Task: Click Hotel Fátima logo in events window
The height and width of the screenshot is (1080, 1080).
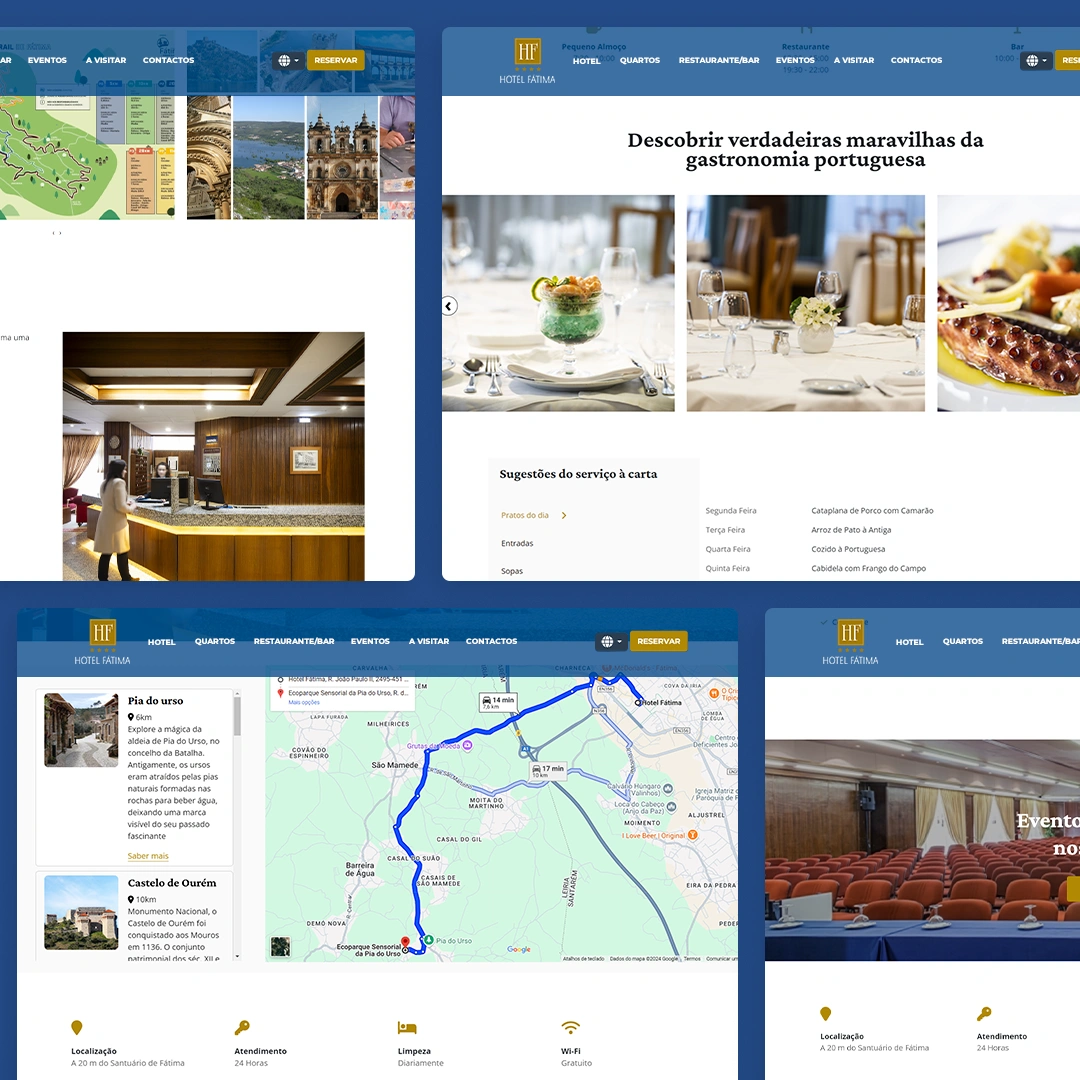Action: pos(851,642)
